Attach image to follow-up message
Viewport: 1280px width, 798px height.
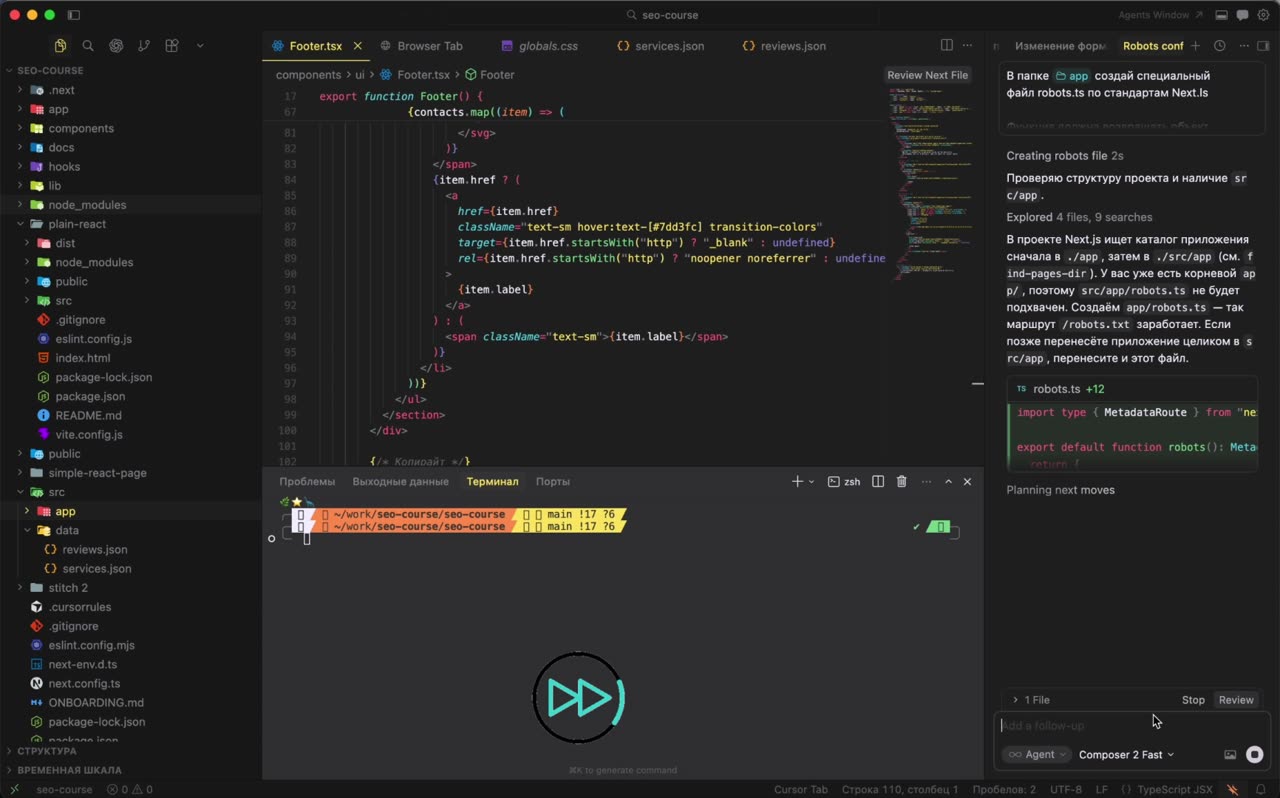(x=1230, y=755)
